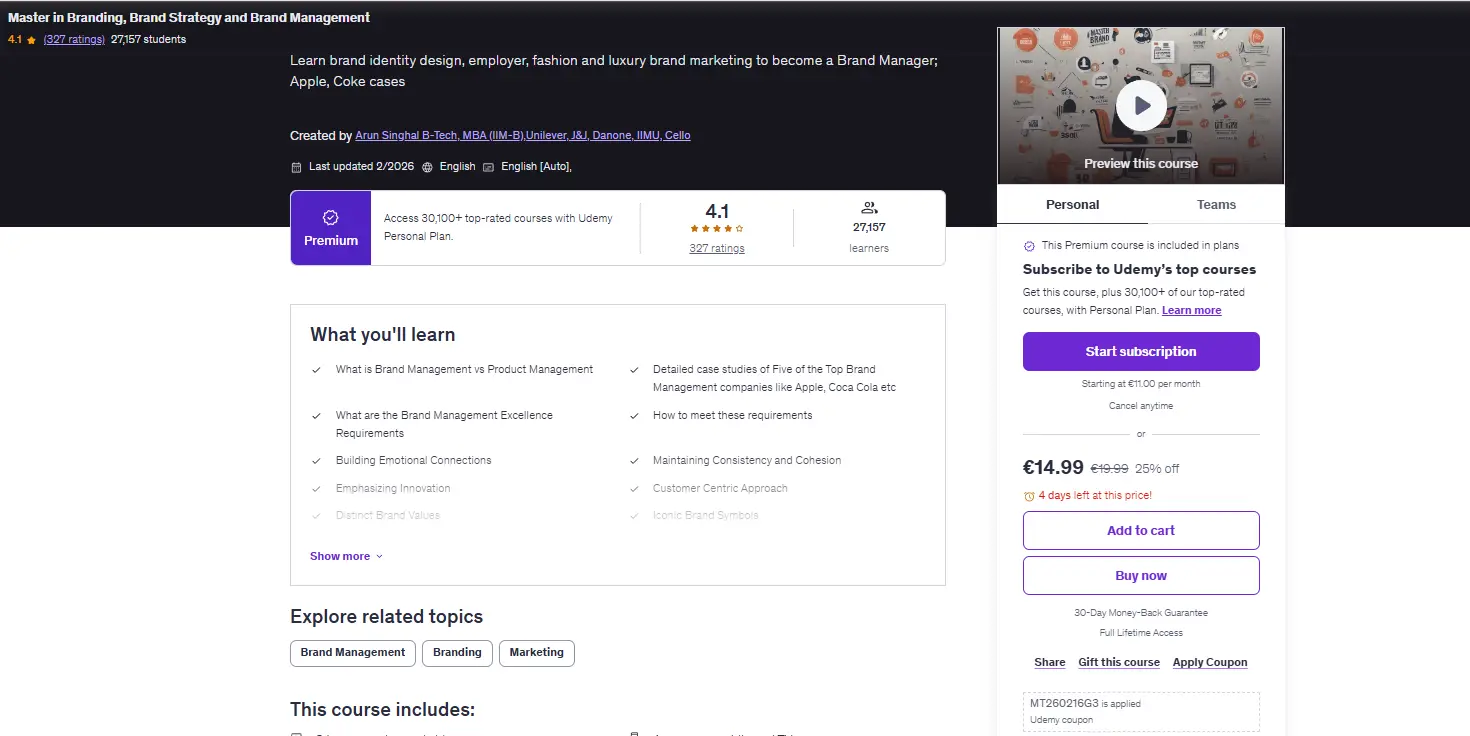The width and height of the screenshot is (1470, 736).
Task: Click the globe icon beside English
Action: click(428, 167)
